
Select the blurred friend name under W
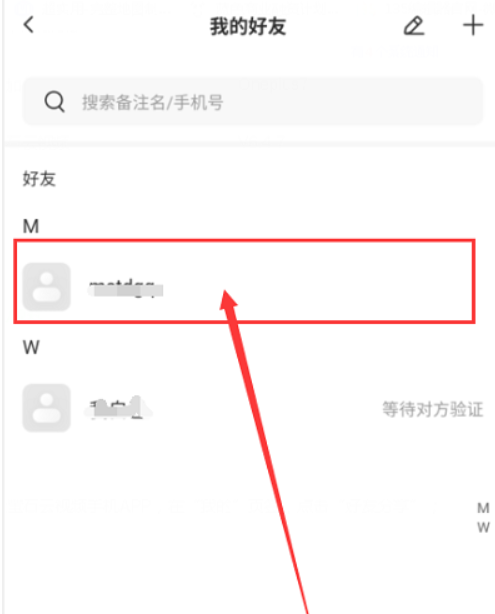[117, 408]
